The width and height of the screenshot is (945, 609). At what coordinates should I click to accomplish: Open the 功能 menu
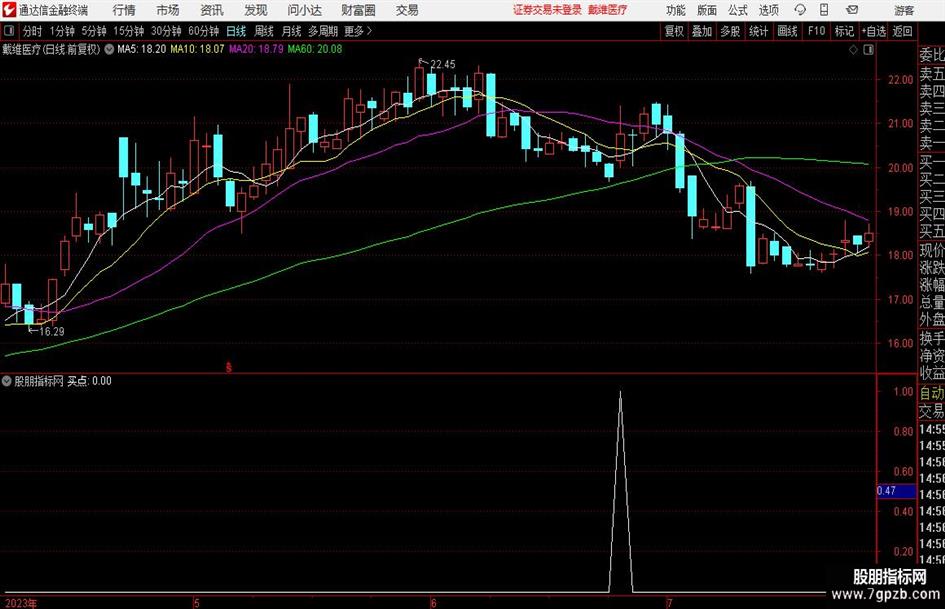(x=676, y=10)
